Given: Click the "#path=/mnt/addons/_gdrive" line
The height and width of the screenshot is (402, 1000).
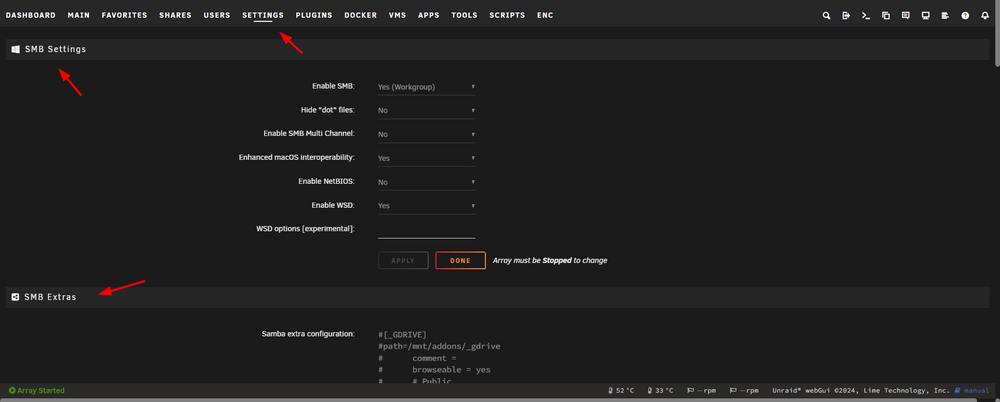Looking at the screenshot, I should [439, 346].
